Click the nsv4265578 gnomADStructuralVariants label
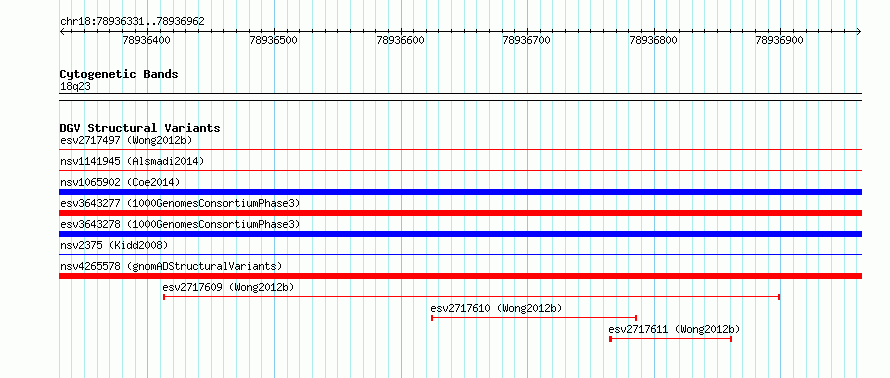The width and height of the screenshot is (890, 378). click(171, 266)
